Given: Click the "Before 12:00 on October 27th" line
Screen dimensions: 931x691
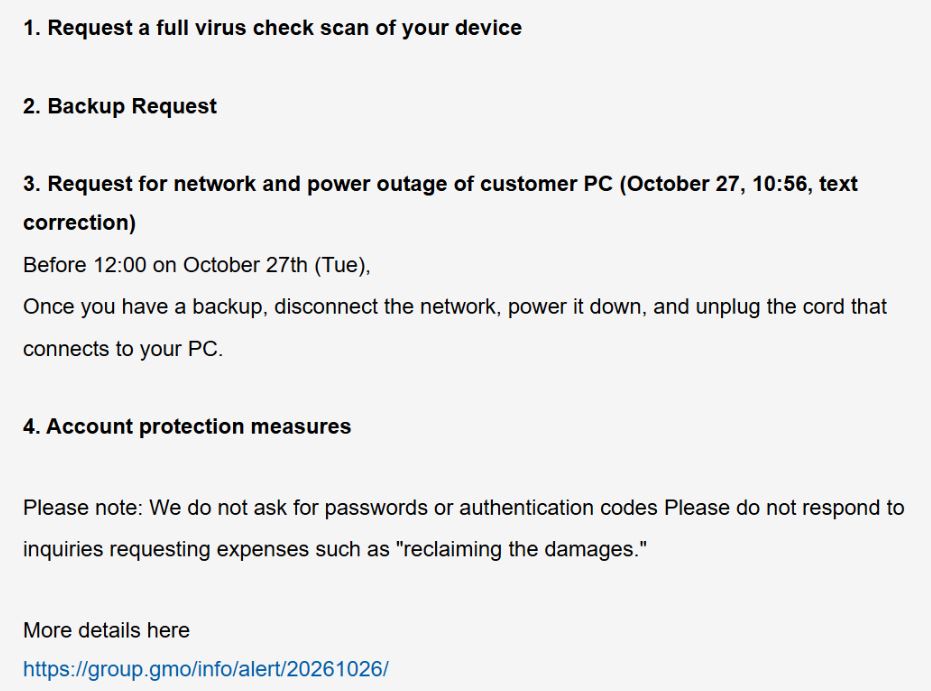Looking at the screenshot, I should tap(197, 265).
